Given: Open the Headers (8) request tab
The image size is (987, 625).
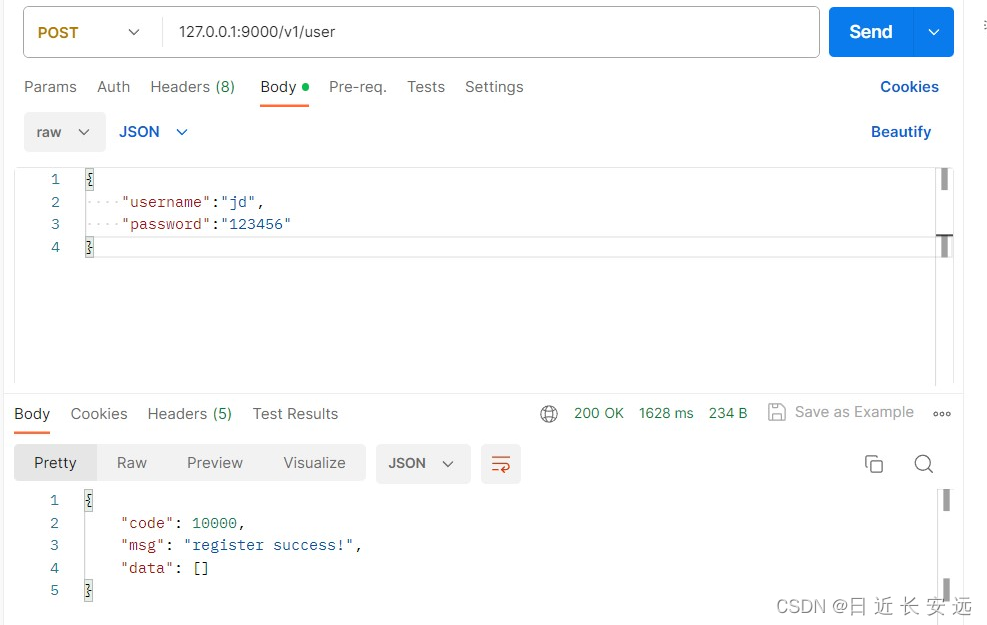Looking at the screenshot, I should click(x=193, y=87).
